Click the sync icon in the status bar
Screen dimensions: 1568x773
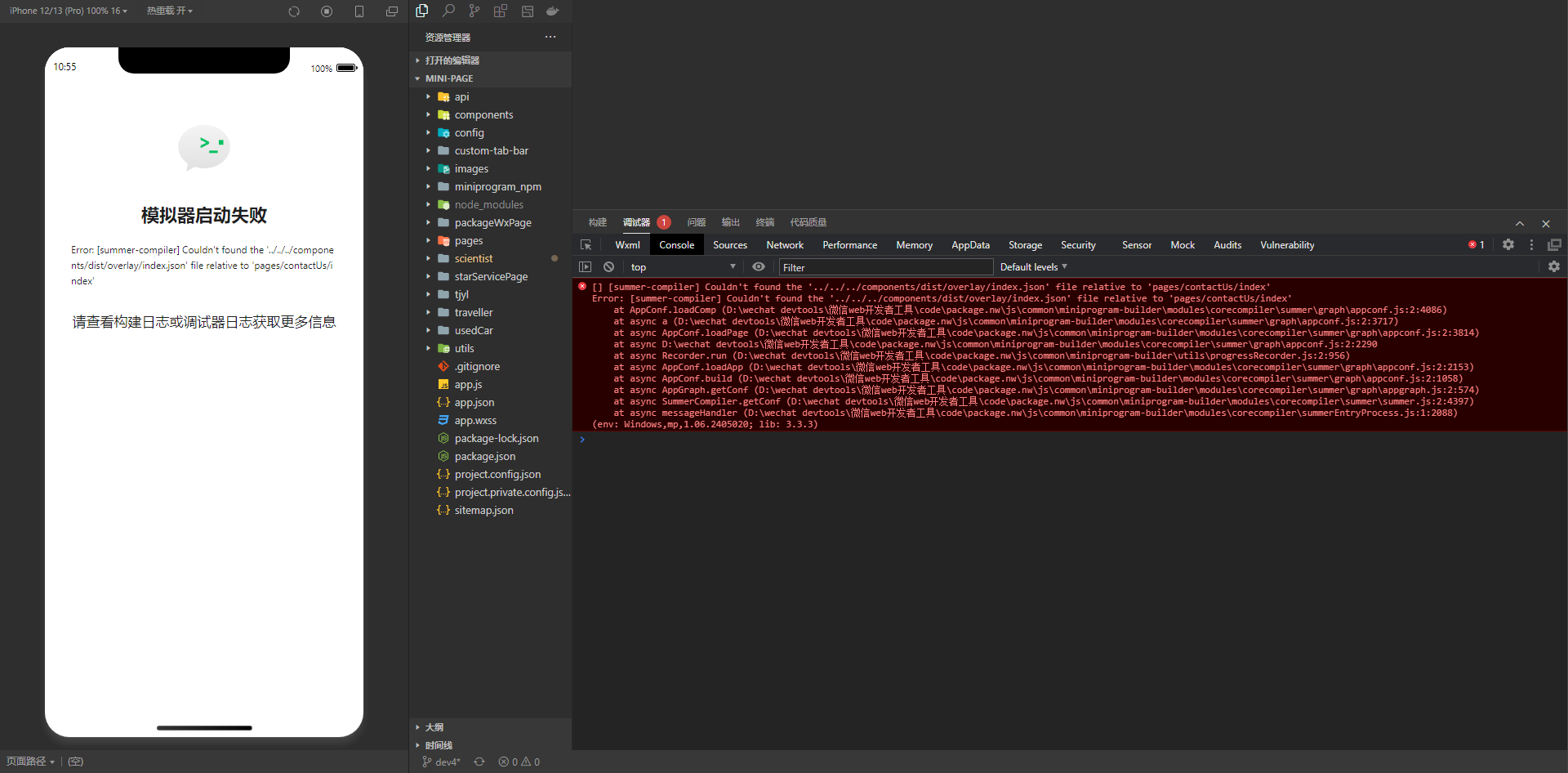pos(479,762)
